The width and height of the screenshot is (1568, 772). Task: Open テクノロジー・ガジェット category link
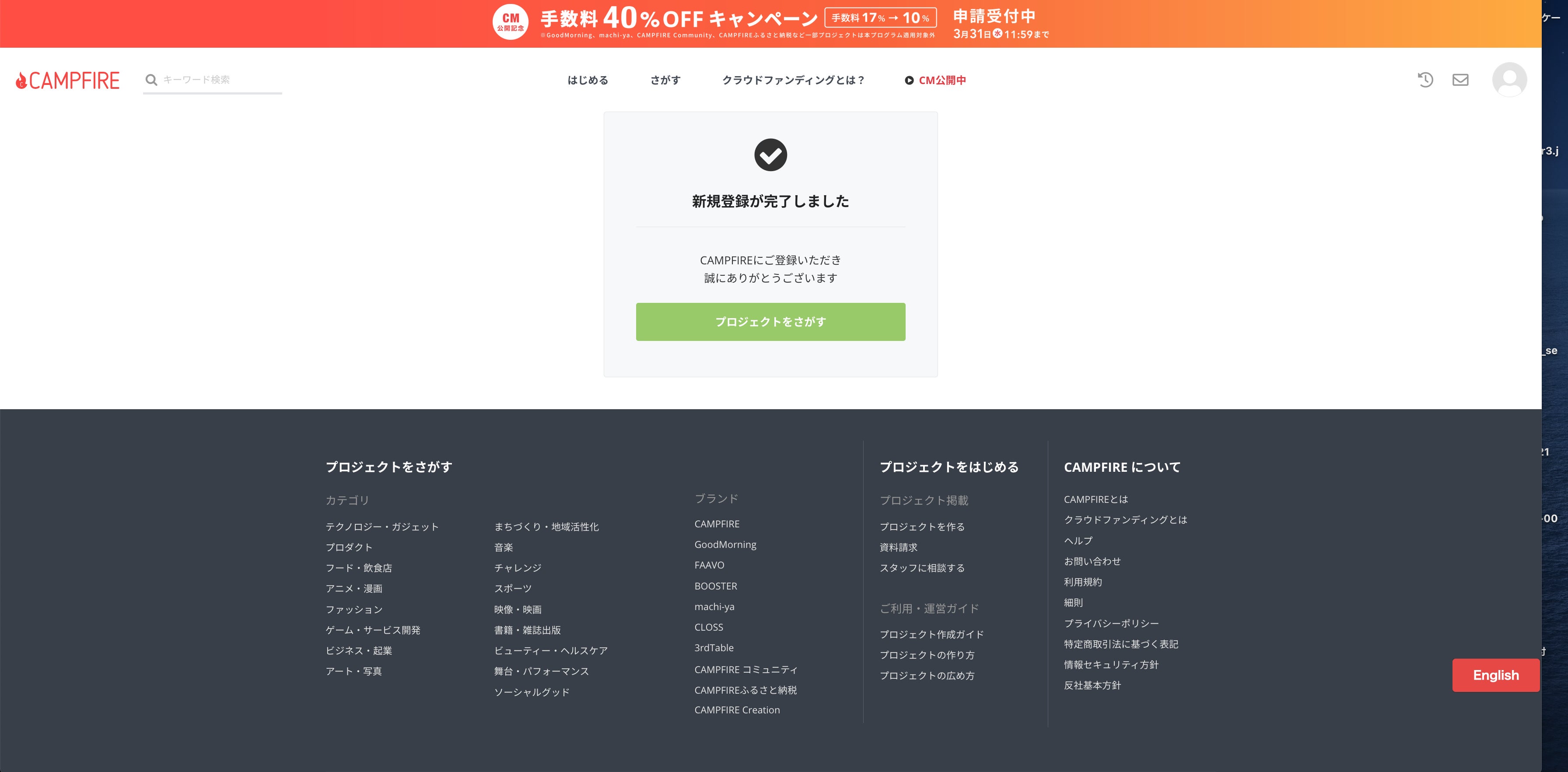pos(381,526)
